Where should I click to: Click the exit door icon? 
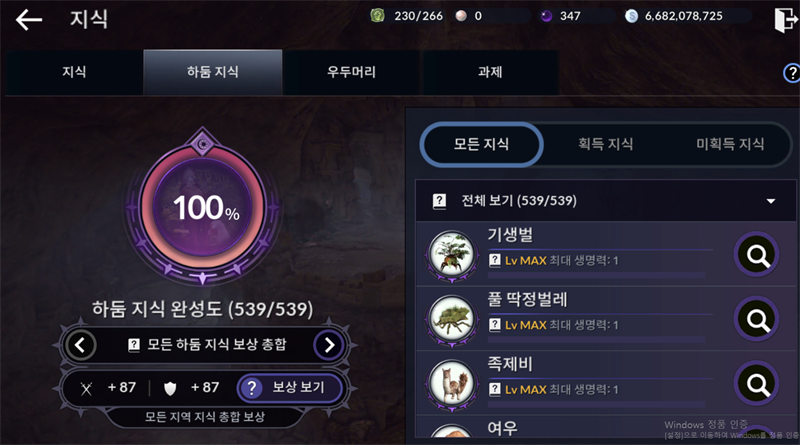tap(786, 20)
